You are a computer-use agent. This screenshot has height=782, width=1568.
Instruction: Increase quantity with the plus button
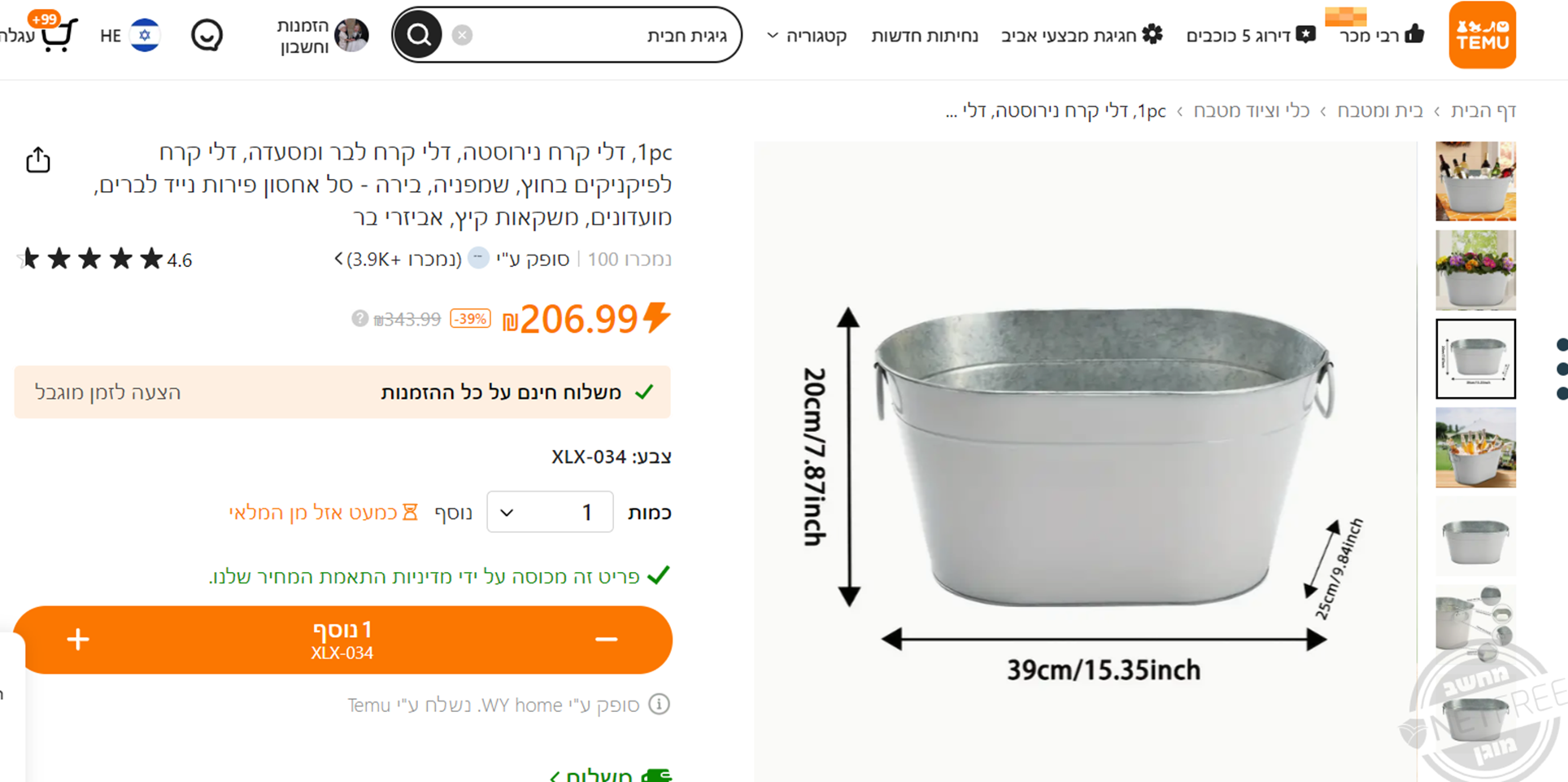pos(78,640)
